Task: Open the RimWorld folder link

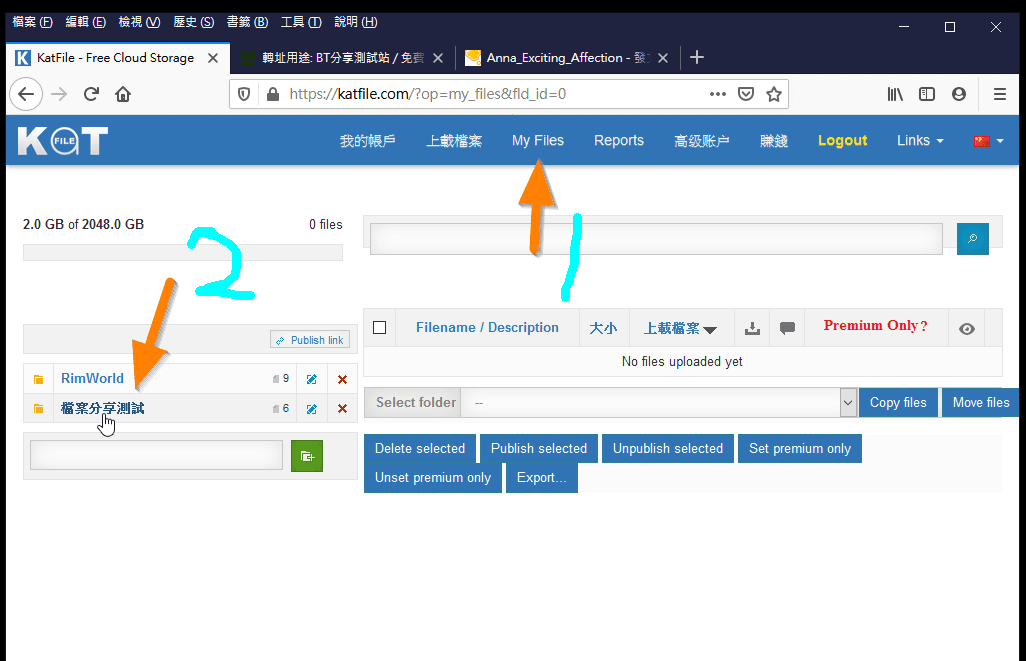Action: coord(92,379)
